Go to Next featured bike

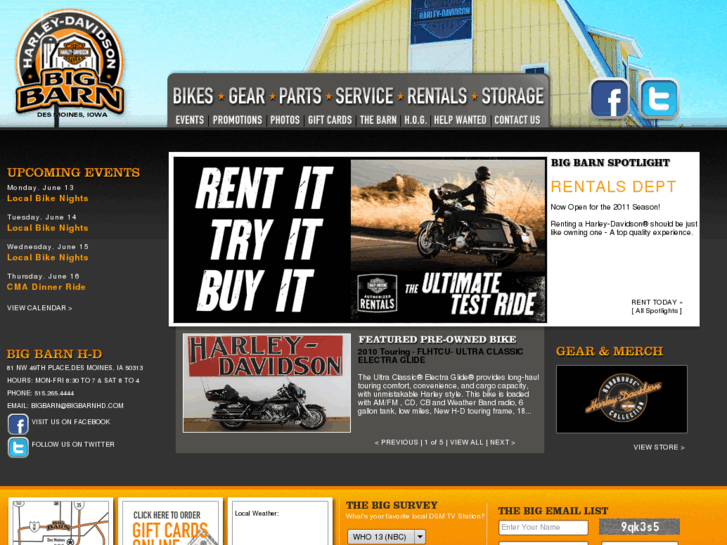click(503, 442)
